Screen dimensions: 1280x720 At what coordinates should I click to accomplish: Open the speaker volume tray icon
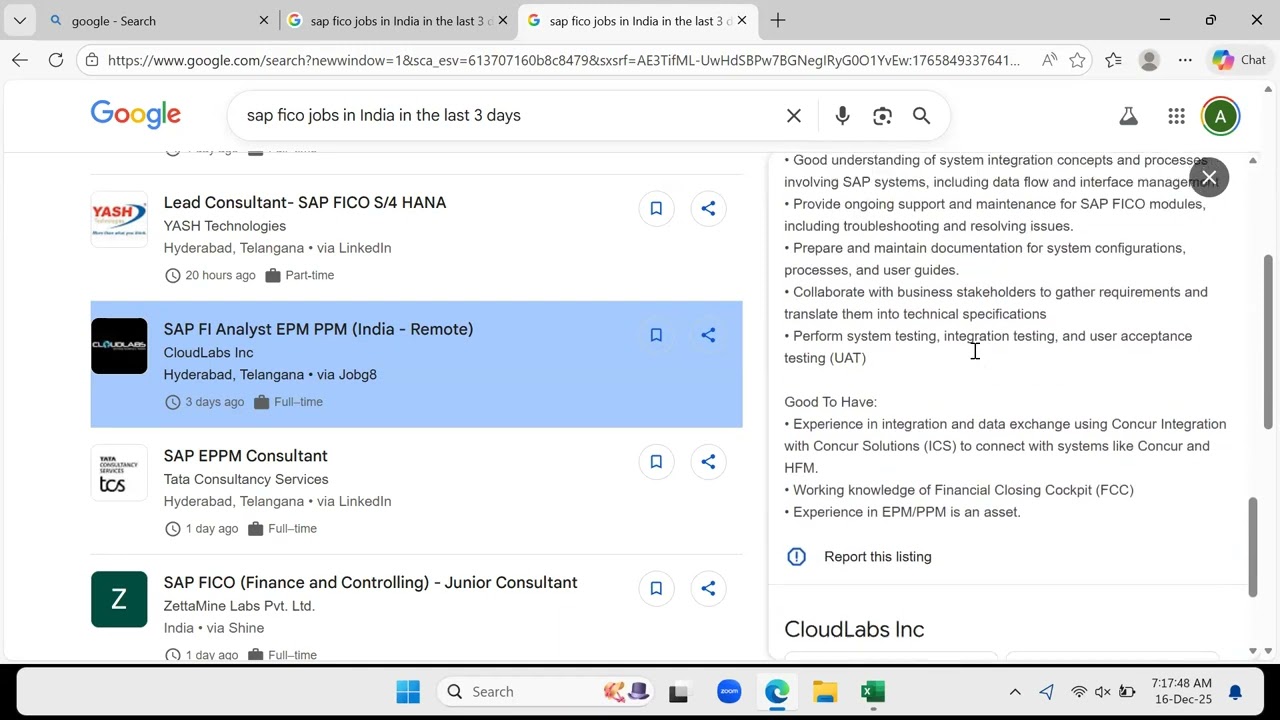pyautogui.click(x=1103, y=692)
